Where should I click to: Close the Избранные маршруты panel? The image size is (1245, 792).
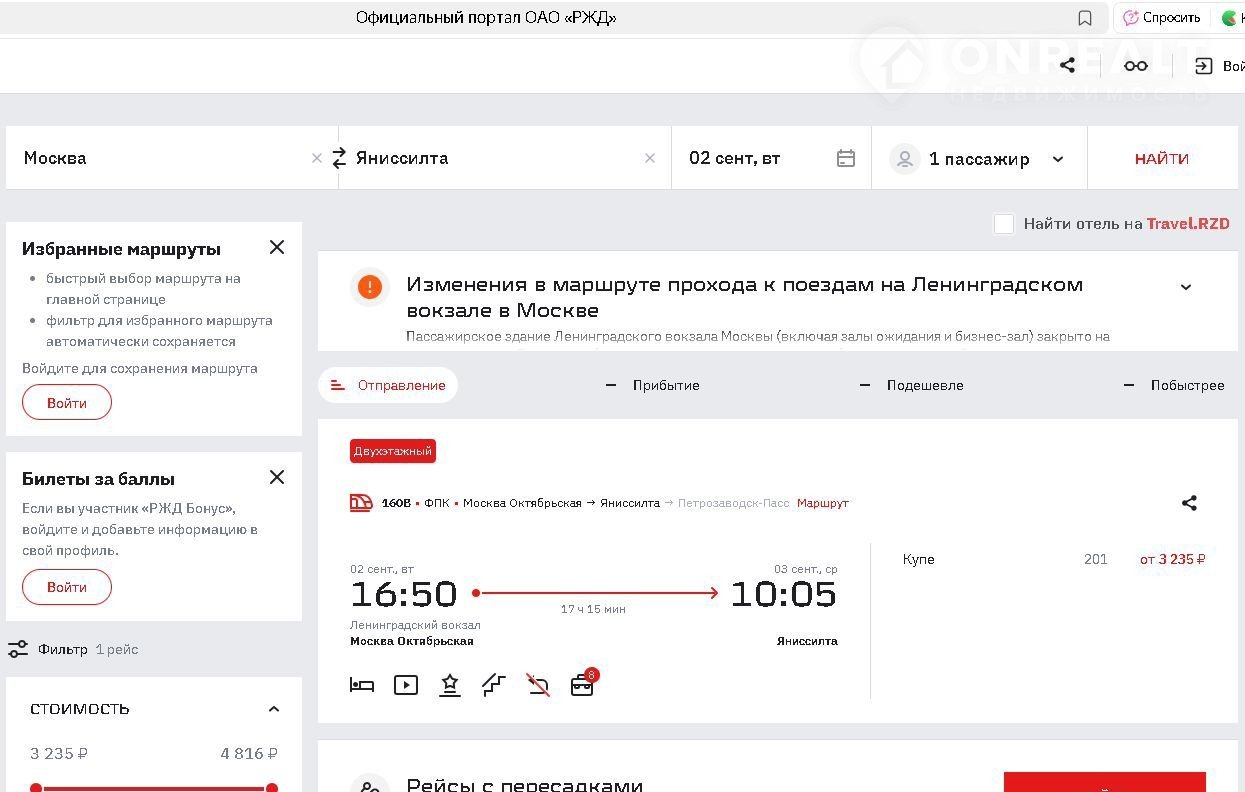[x=277, y=247]
